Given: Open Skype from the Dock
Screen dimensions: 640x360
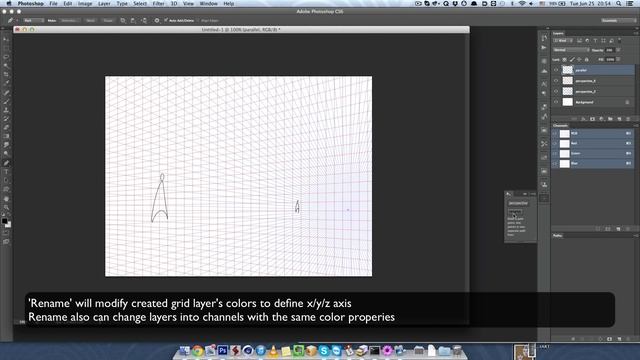Looking at the screenshot, I should 324,350.
